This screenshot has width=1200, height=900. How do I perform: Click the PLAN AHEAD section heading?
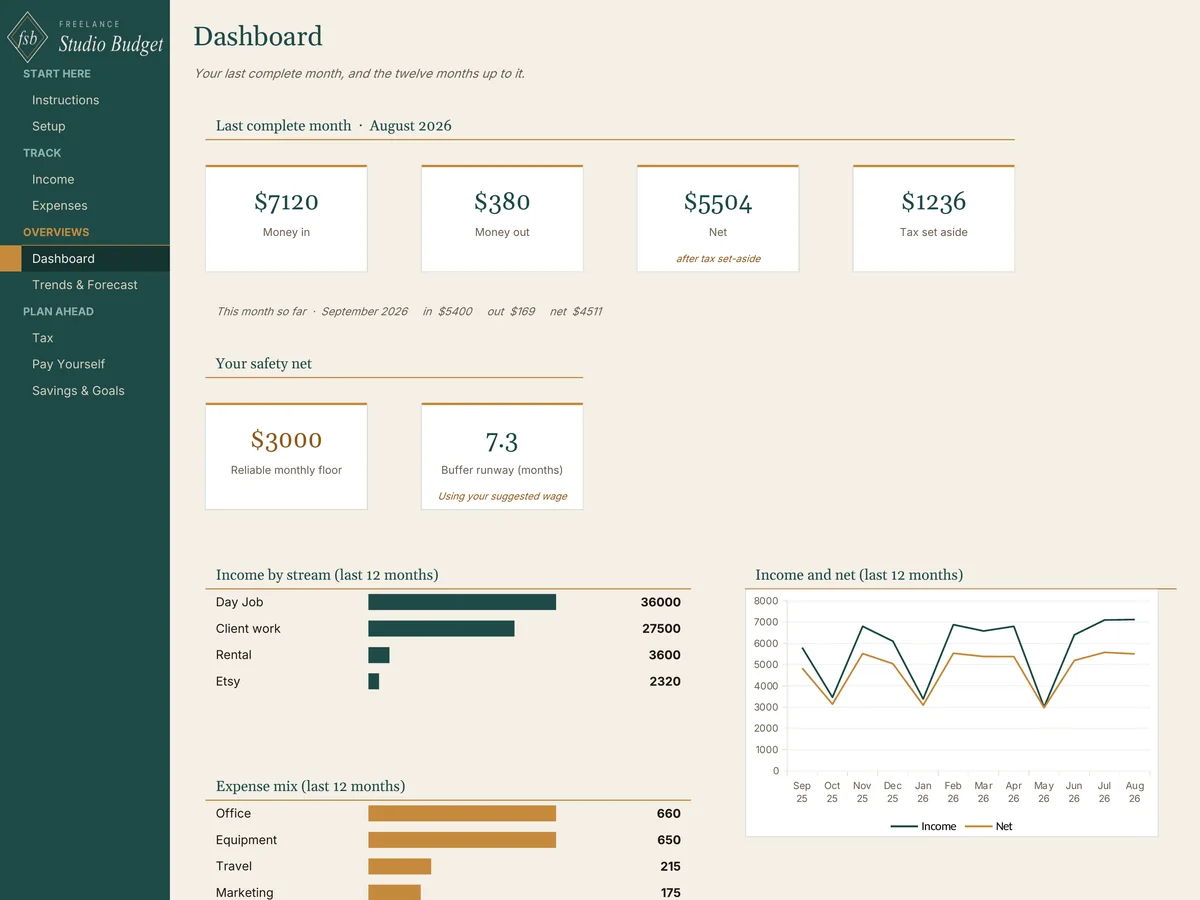[58, 311]
